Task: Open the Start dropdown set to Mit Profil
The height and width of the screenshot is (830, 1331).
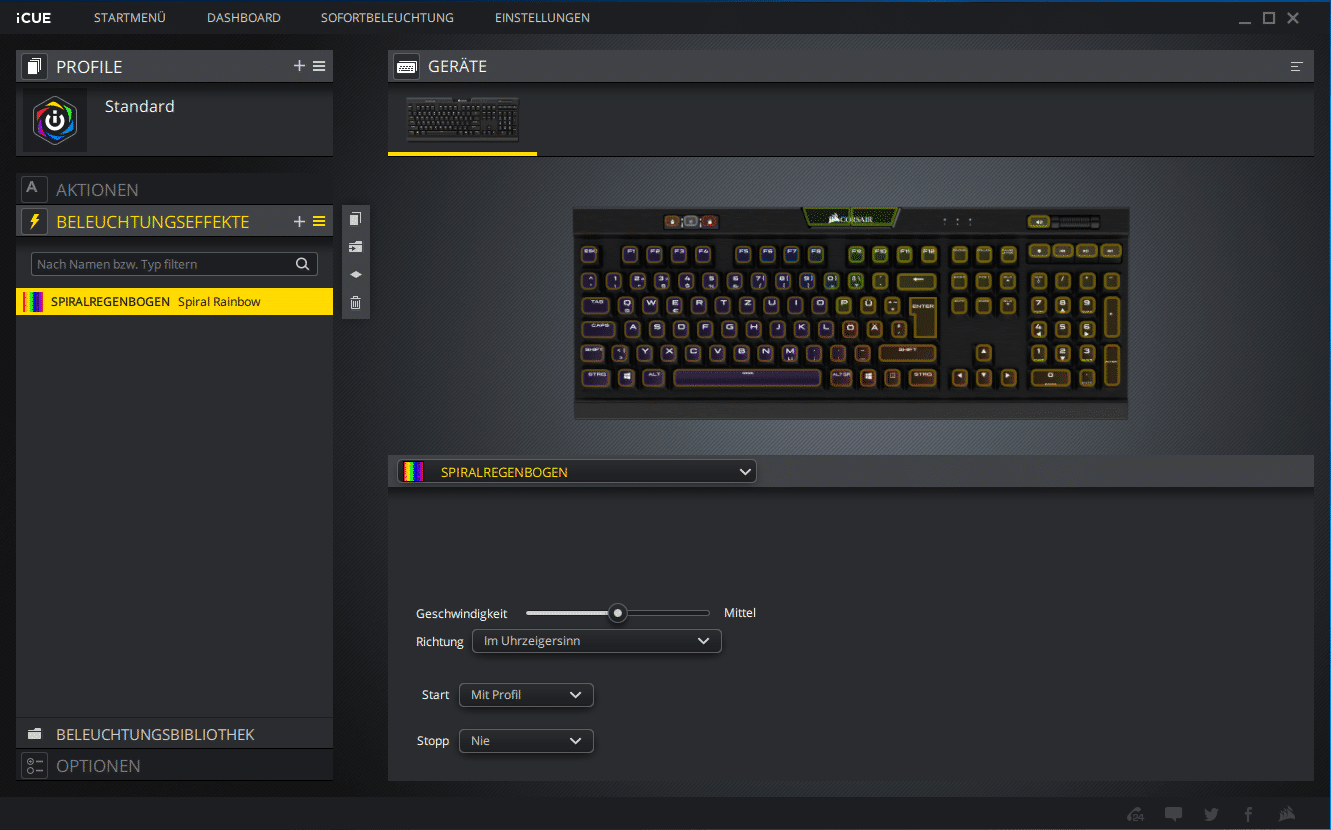Action: point(525,695)
